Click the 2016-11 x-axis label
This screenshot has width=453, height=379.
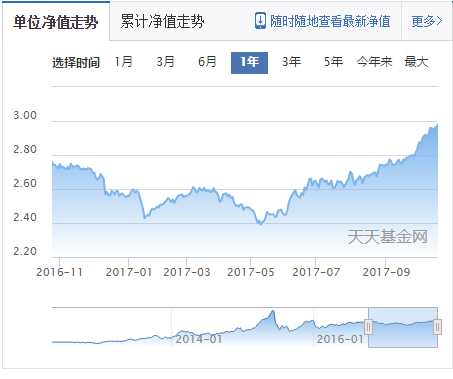click(x=59, y=272)
